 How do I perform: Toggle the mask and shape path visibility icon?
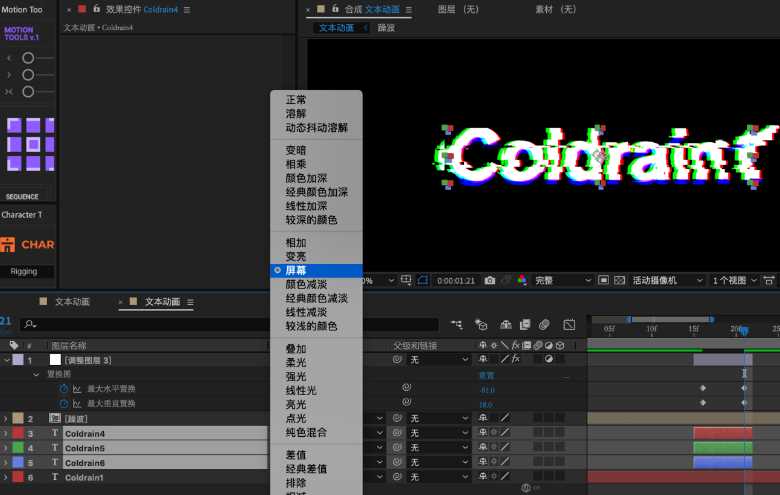(x=423, y=280)
